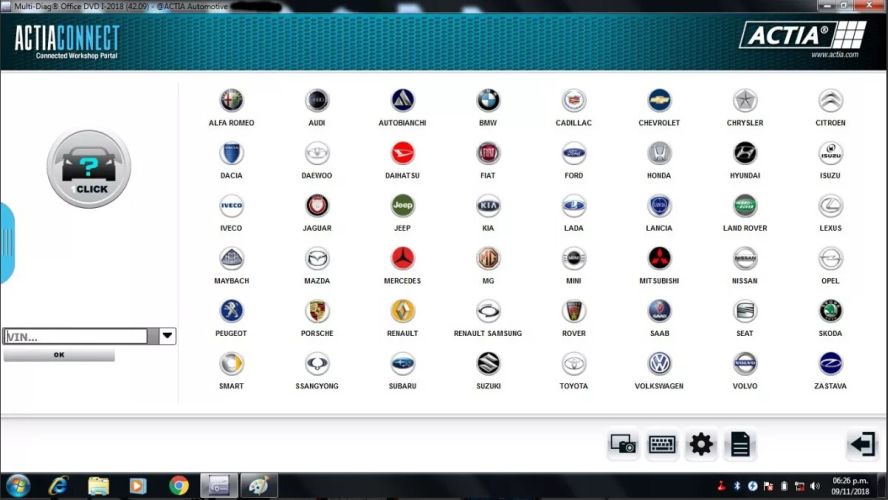Select the BMW logo
The image size is (888, 500).
pyautogui.click(x=488, y=101)
